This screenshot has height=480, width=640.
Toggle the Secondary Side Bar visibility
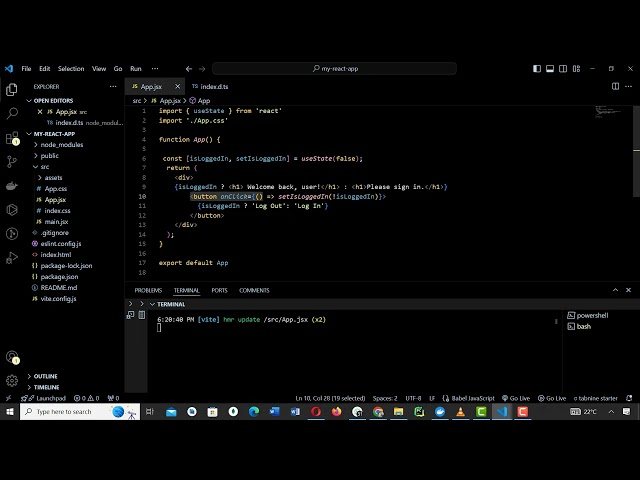(563, 69)
